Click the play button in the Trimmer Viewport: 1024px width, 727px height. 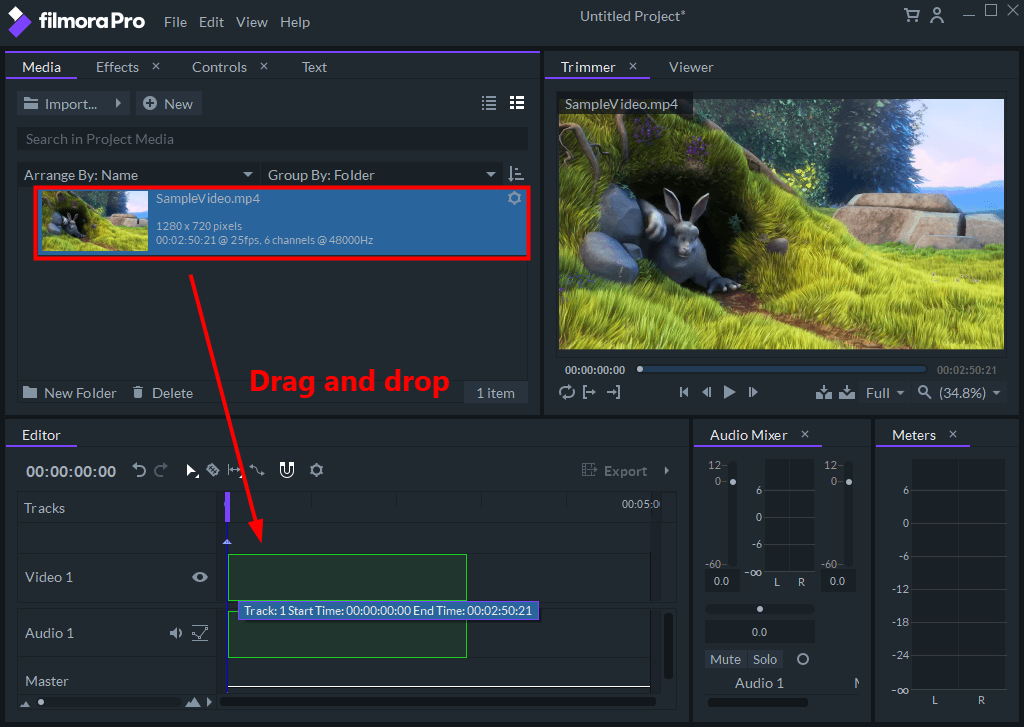click(729, 392)
